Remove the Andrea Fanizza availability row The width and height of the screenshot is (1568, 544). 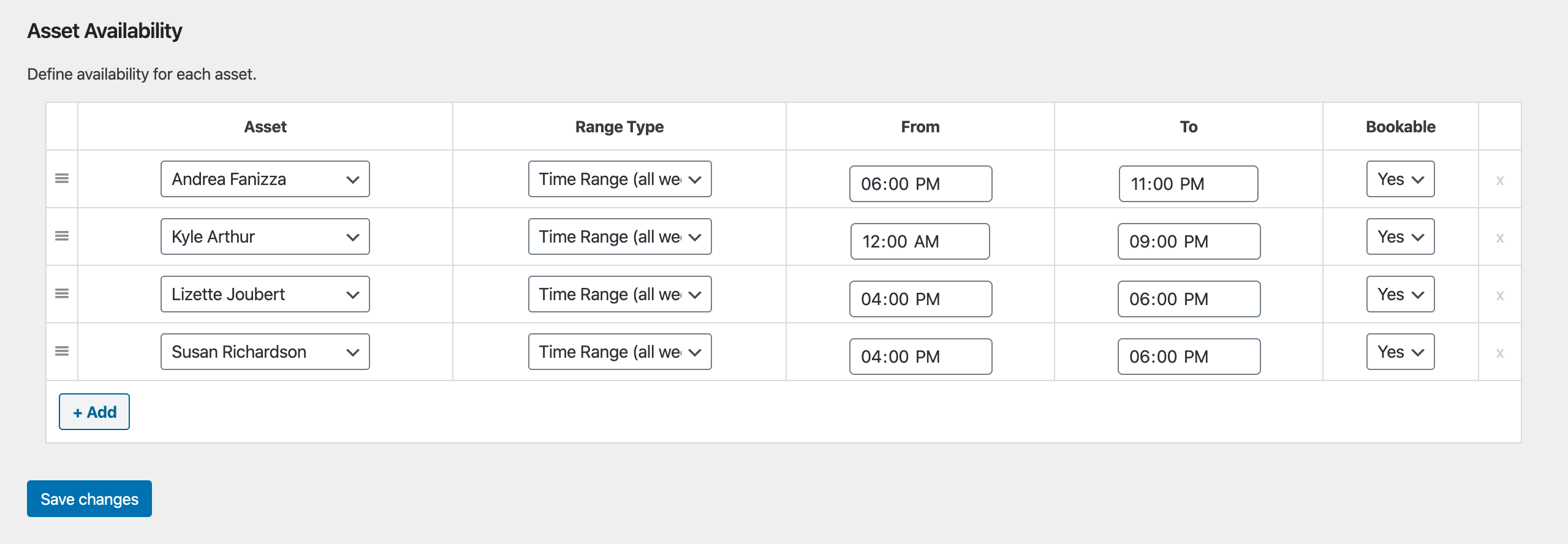[x=1499, y=180]
